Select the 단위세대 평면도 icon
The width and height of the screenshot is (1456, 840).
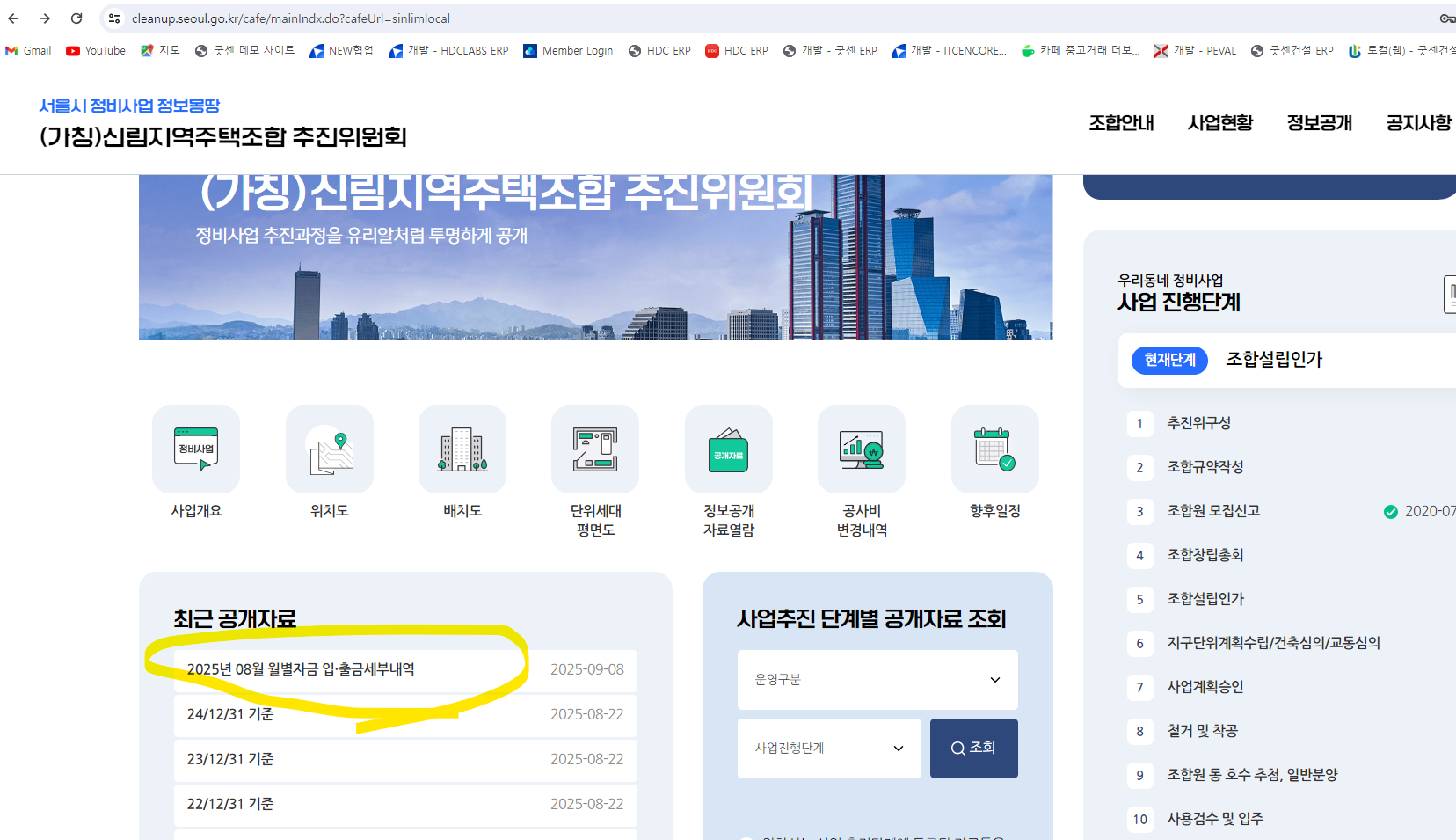coord(595,449)
